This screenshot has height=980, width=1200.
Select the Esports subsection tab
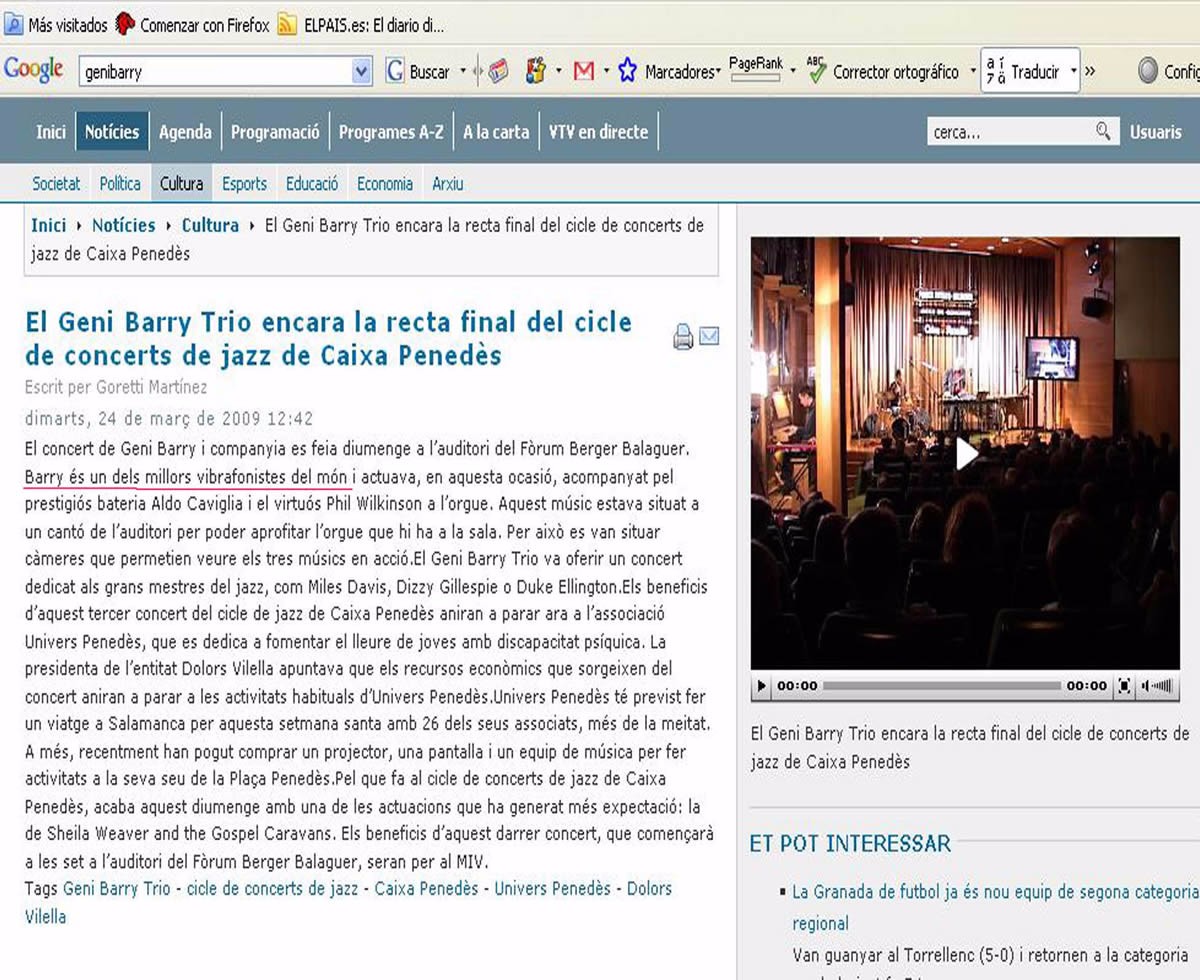click(244, 184)
